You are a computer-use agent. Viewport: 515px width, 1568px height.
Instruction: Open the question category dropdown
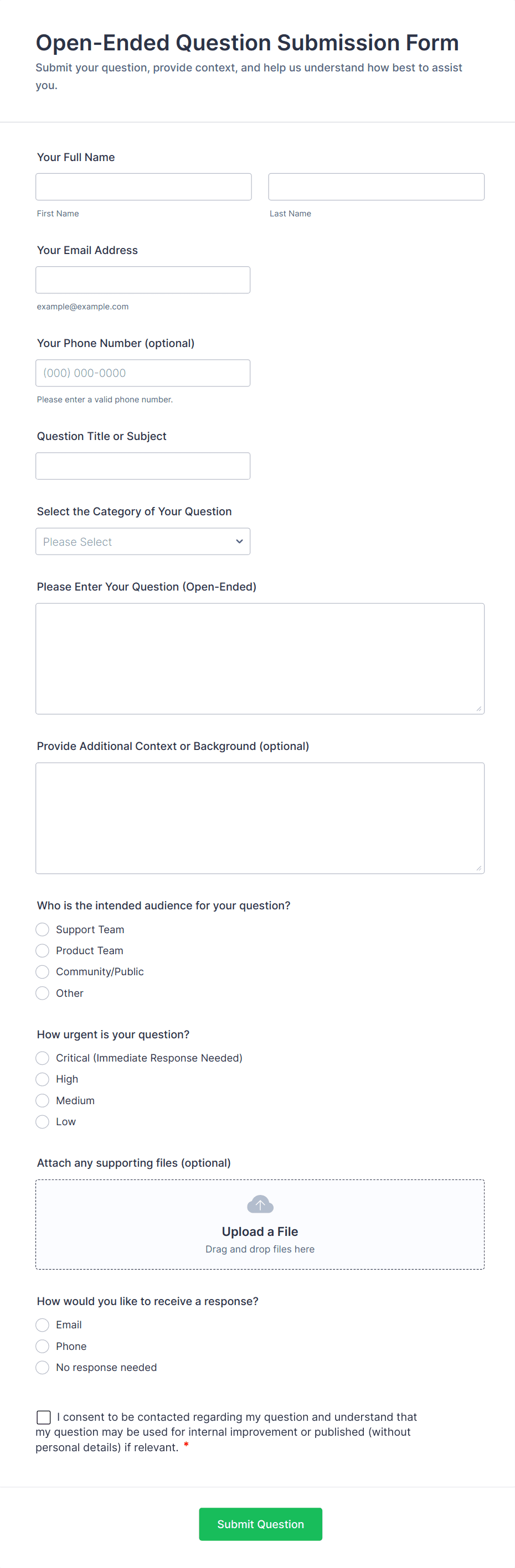[x=142, y=541]
